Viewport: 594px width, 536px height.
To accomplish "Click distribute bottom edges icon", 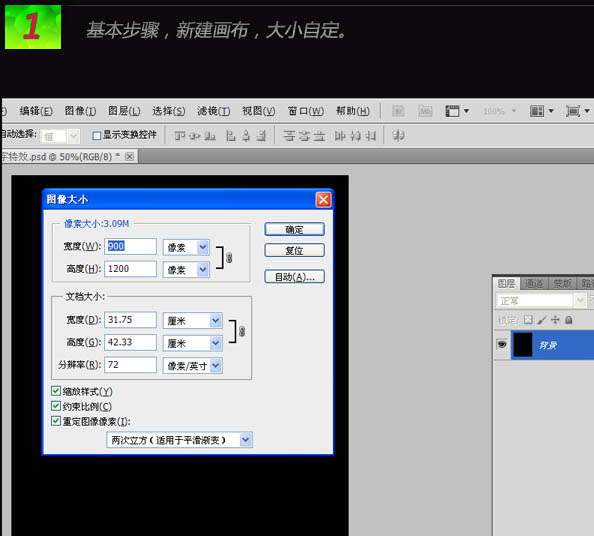I will (319, 136).
